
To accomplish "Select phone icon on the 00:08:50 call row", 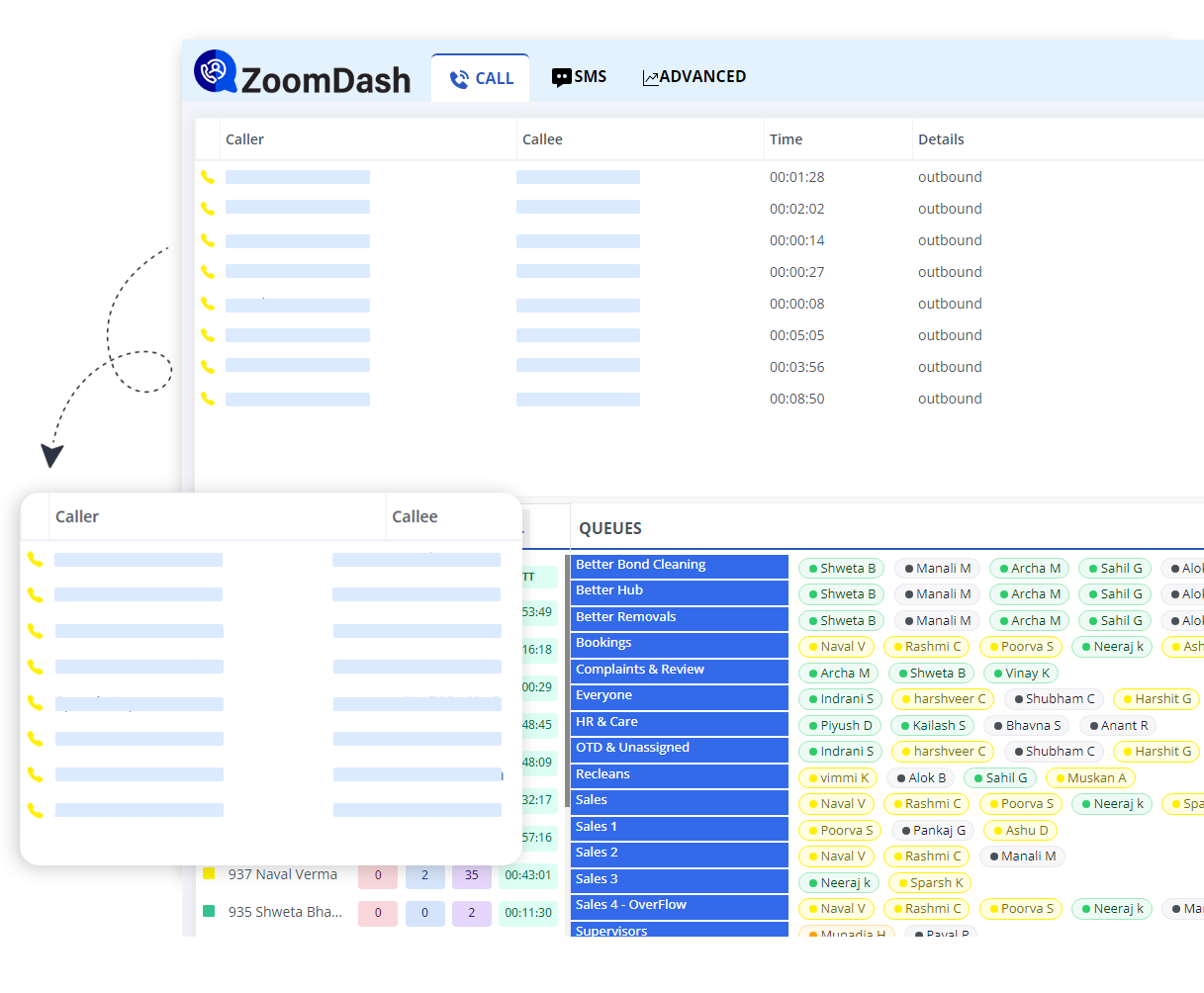I will pos(208,399).
